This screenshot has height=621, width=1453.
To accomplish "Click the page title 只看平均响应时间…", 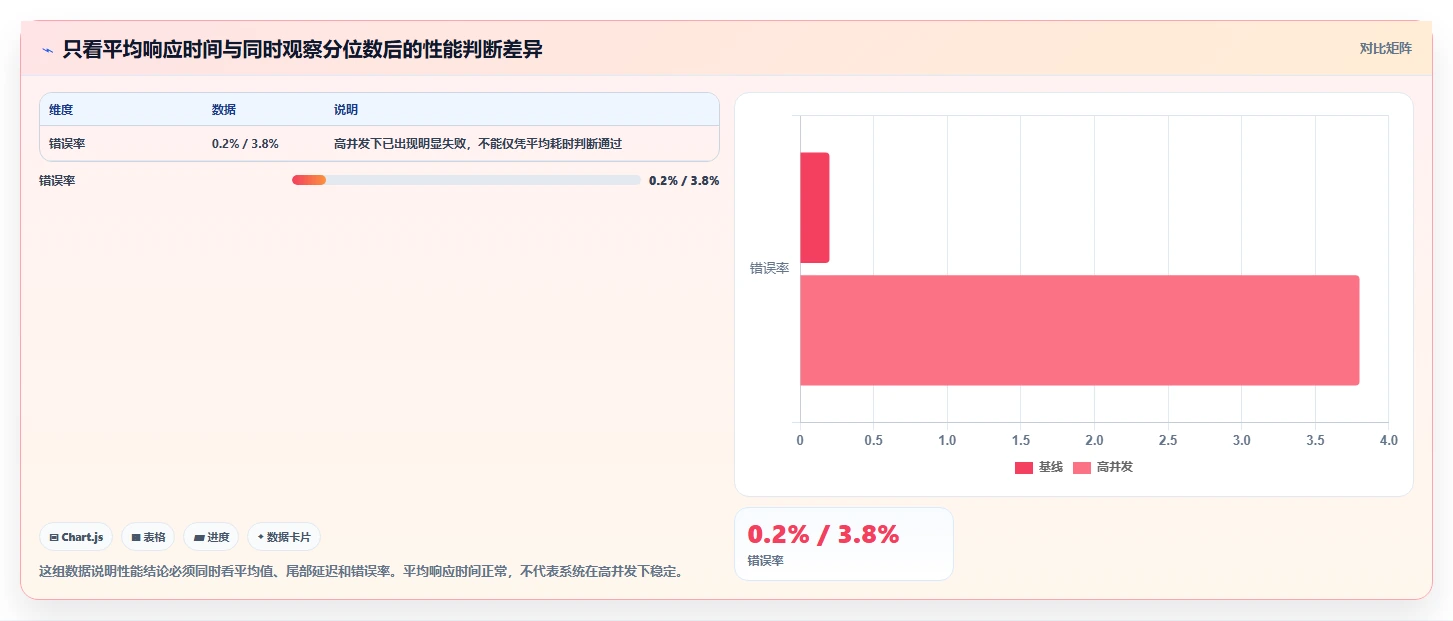I will tap(302, 49).
